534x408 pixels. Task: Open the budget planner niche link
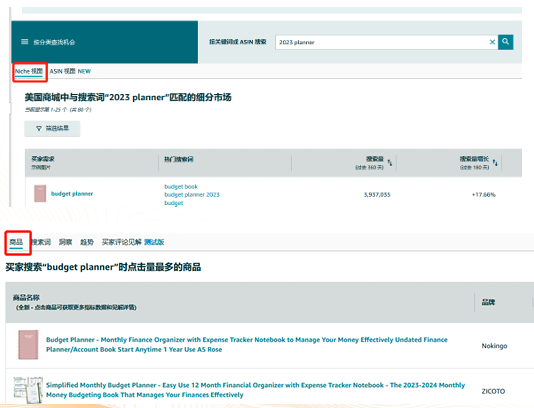(x=72, y=194)
